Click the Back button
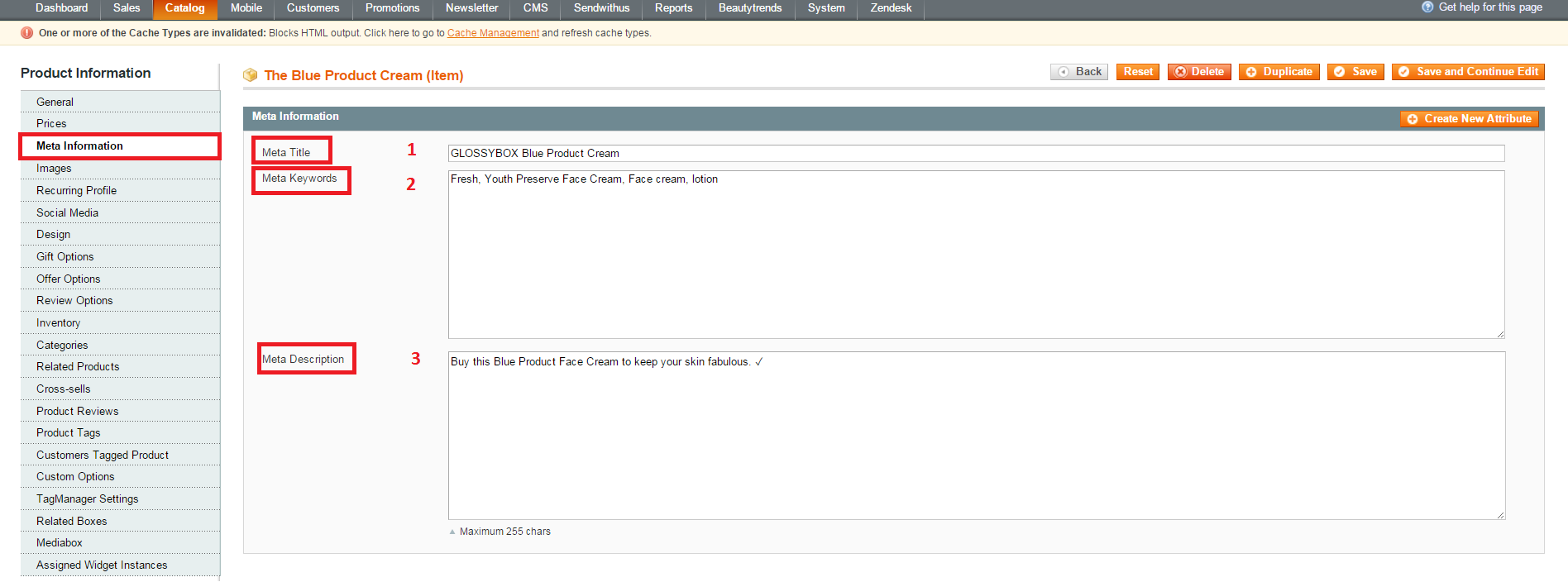The width and height of the screenshot is (1568, 582). (1079, 72)
